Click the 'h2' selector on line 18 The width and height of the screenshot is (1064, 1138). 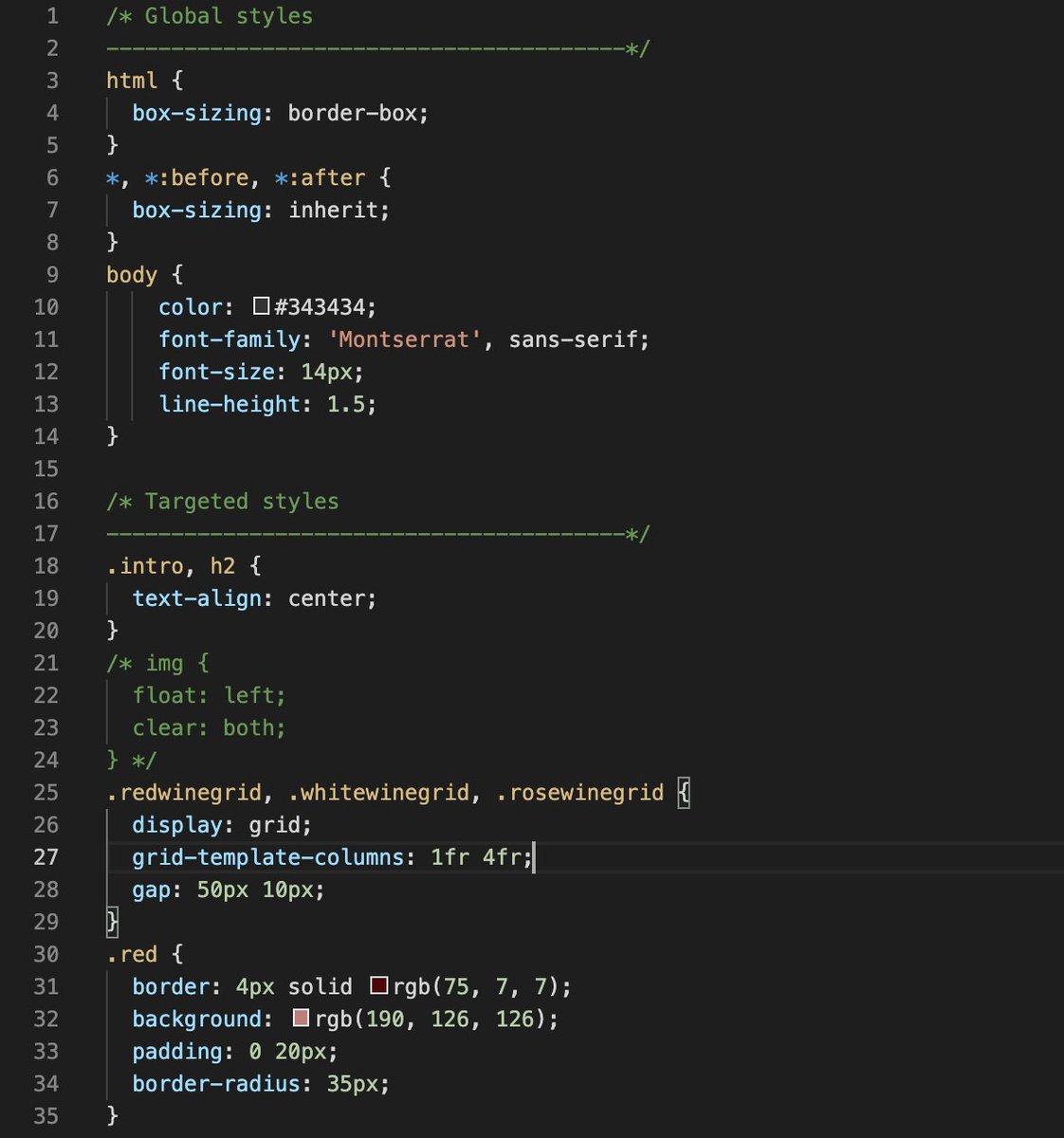tap(223, 565)
